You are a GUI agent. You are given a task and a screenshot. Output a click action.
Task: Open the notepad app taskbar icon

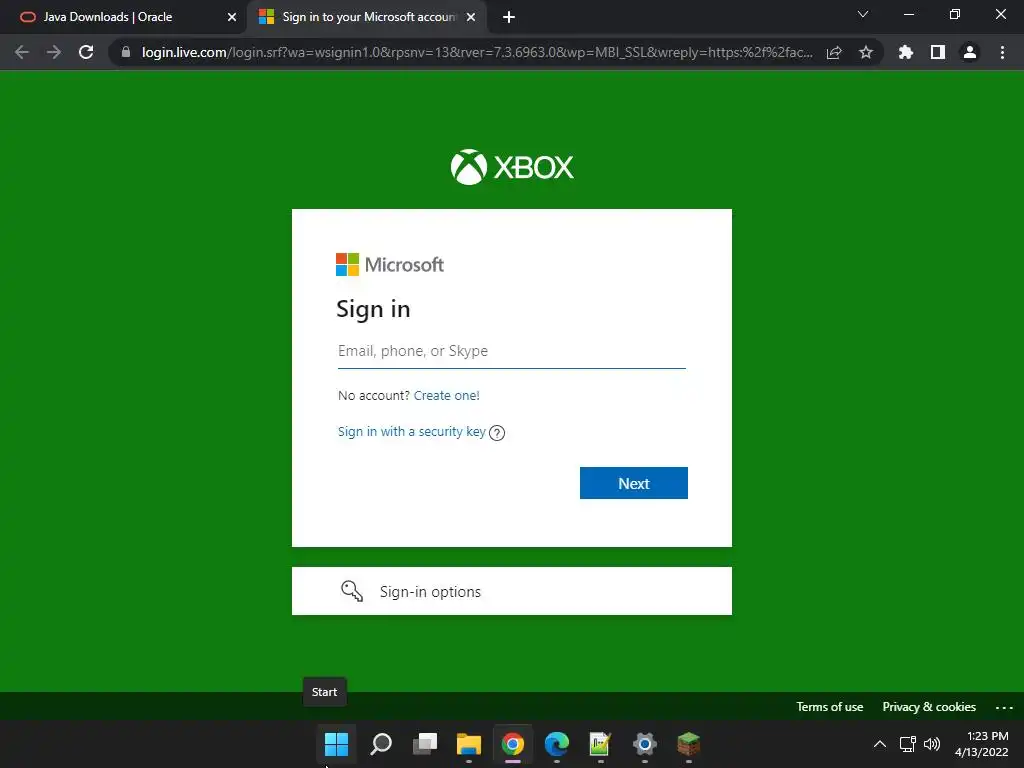tap(600, 743)
